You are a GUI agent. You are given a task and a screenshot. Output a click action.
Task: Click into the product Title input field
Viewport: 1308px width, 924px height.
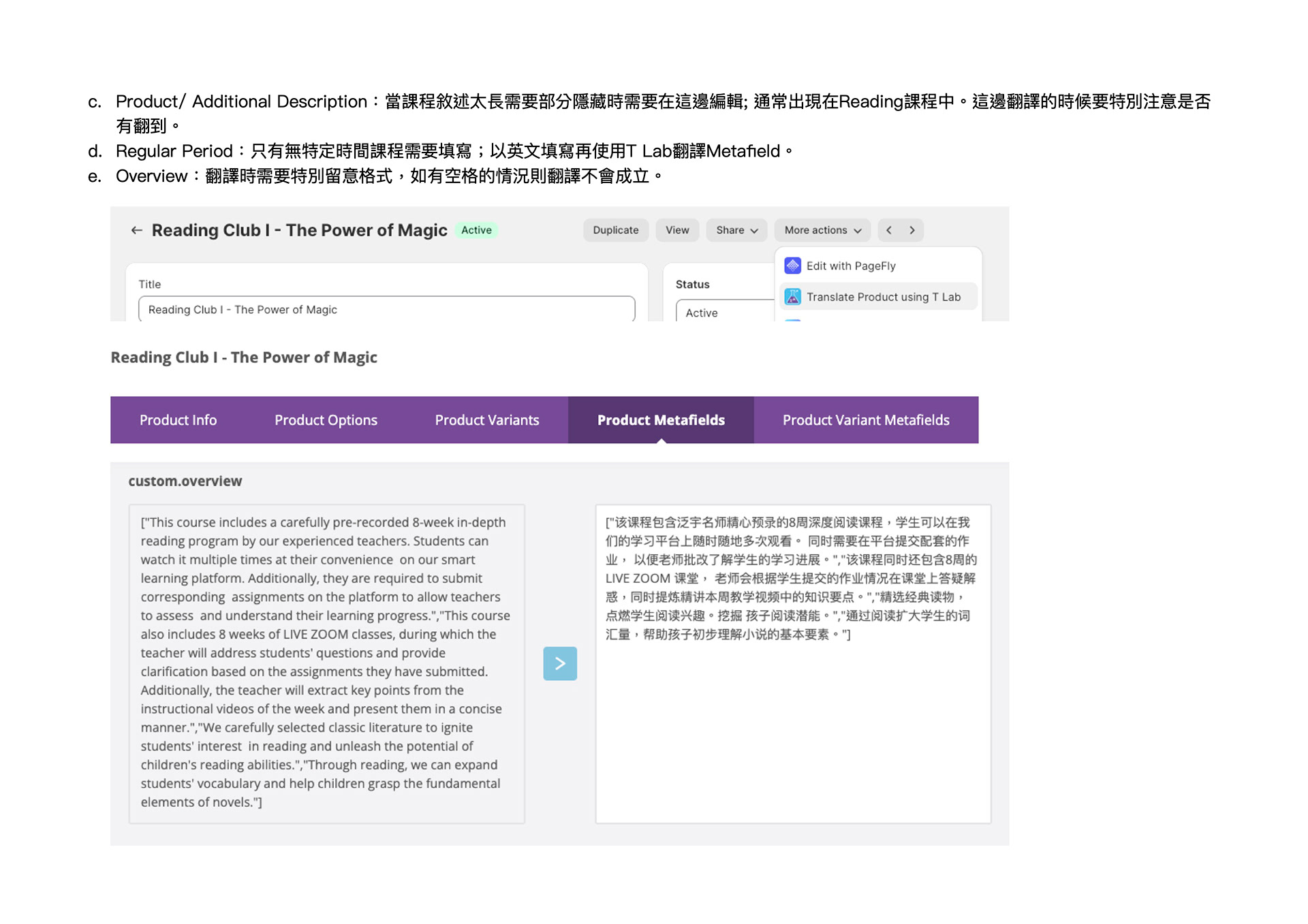(x=386, y=310)
